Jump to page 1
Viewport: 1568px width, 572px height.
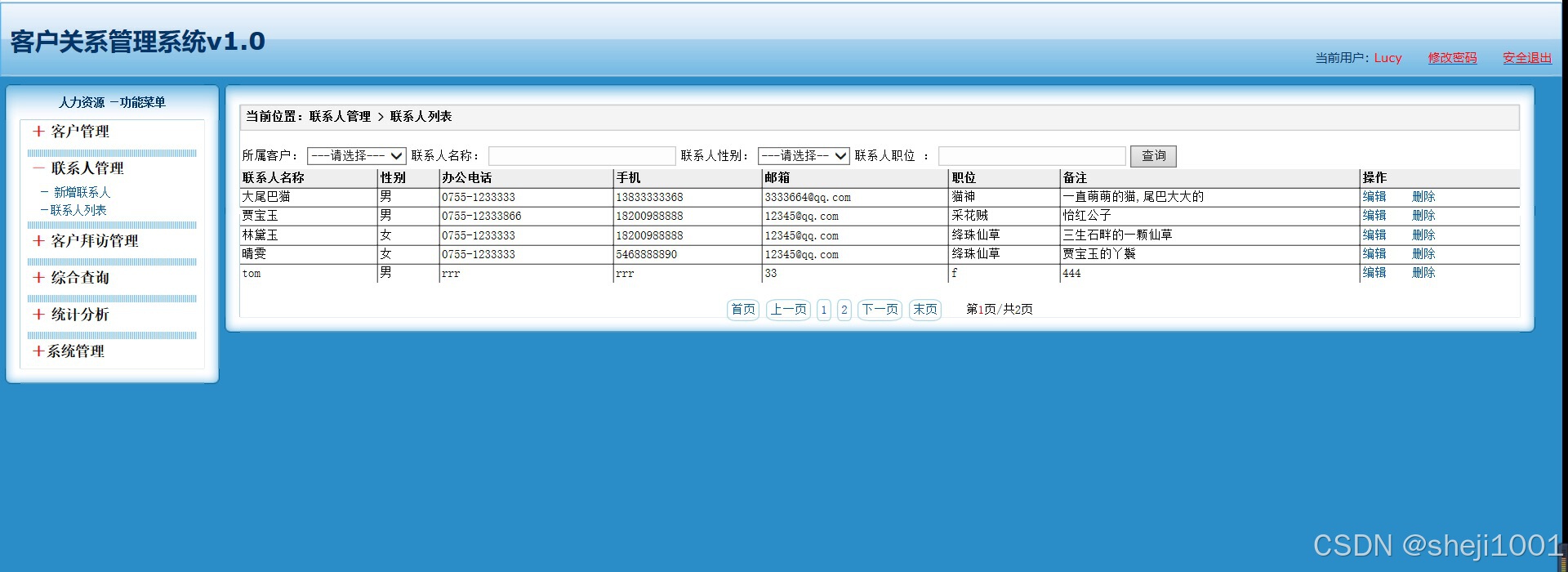click(x=824, y=310)
